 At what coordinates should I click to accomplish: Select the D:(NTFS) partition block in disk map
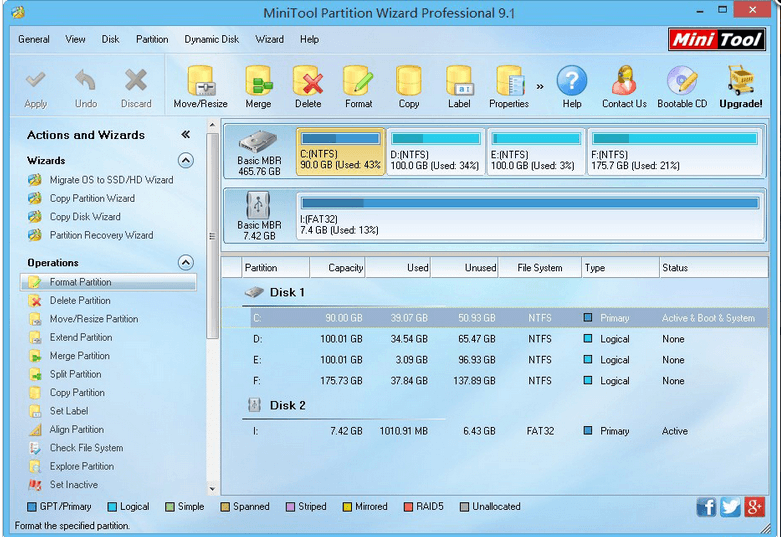[435, 153]
